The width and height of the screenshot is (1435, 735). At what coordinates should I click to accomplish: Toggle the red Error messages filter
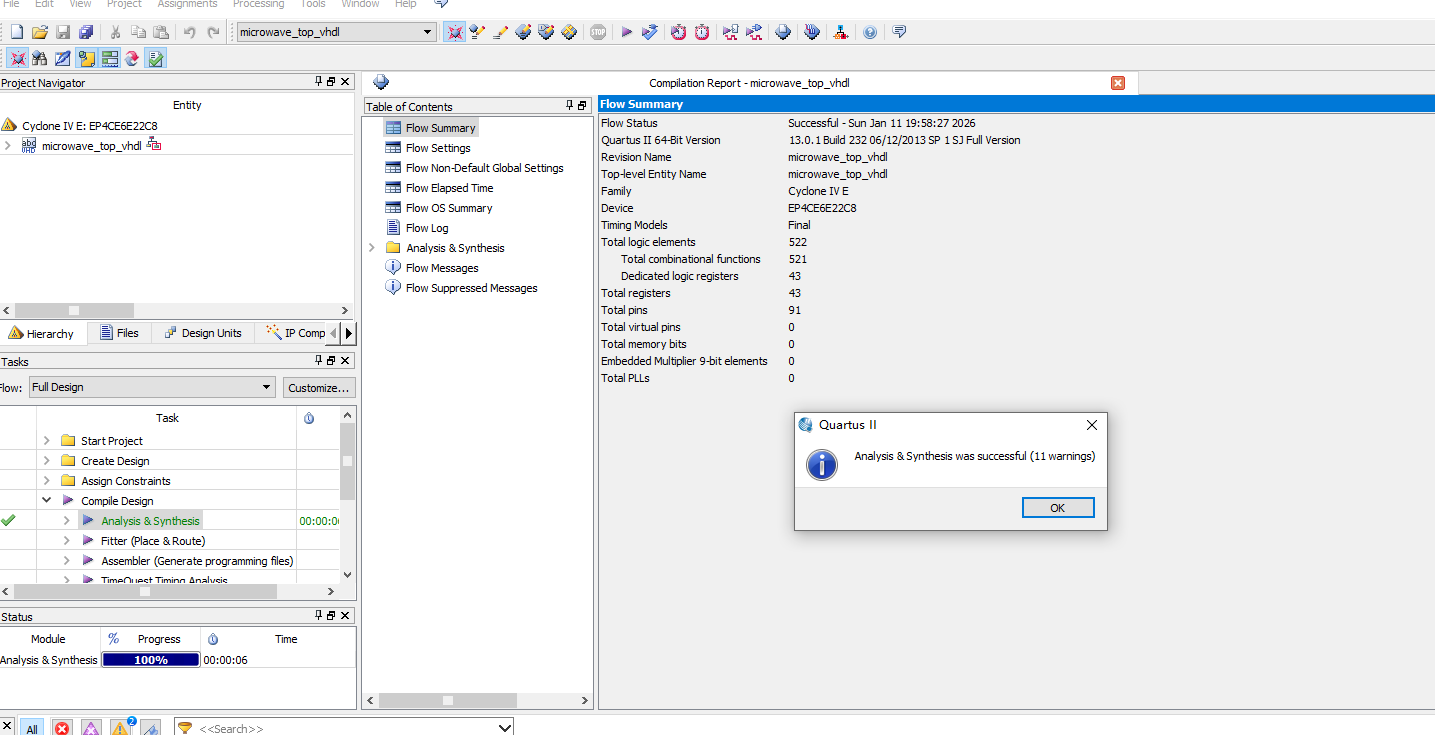click(x=62, y=728)
